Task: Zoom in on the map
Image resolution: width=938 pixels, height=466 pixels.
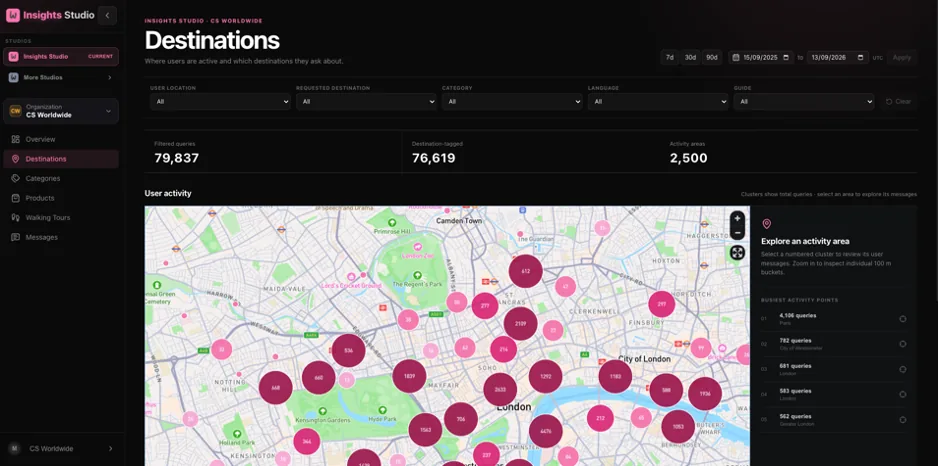Action: pos(738,218)
